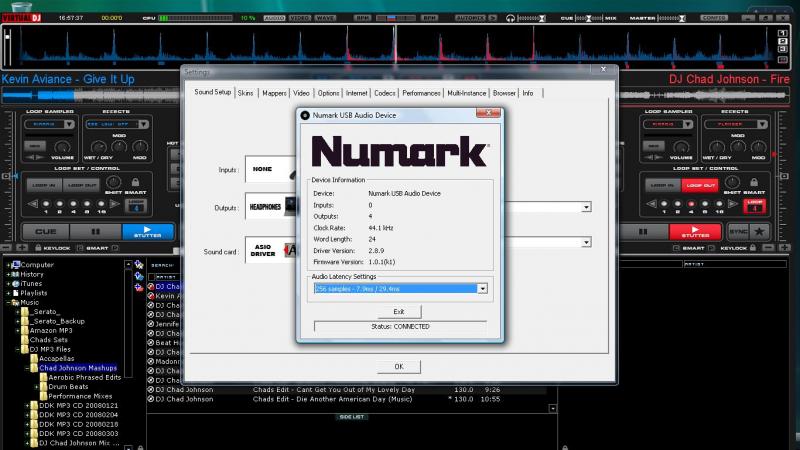800x450 pixels.
Task: Expand the Computer tree node
Action: tap(8, 265)
